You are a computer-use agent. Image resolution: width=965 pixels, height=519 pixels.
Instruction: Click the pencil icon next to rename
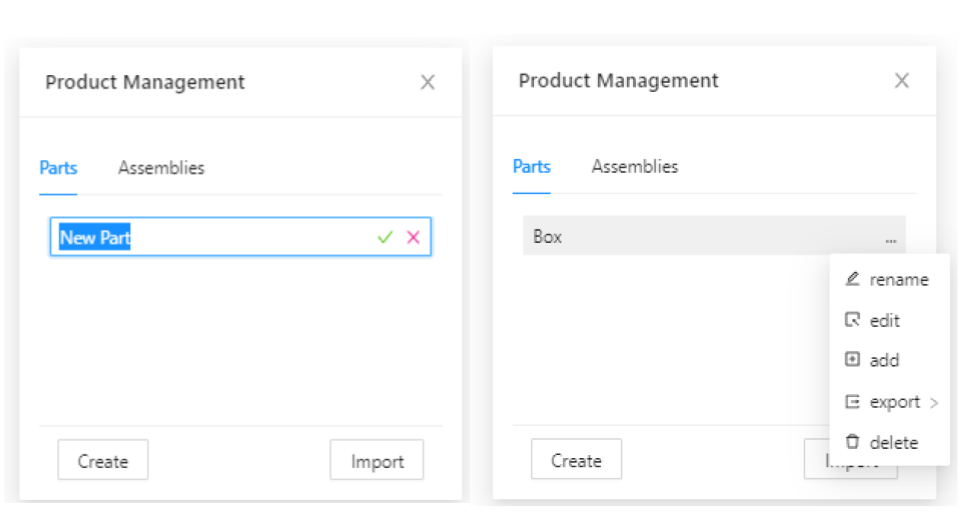click(x=853, y=279)
